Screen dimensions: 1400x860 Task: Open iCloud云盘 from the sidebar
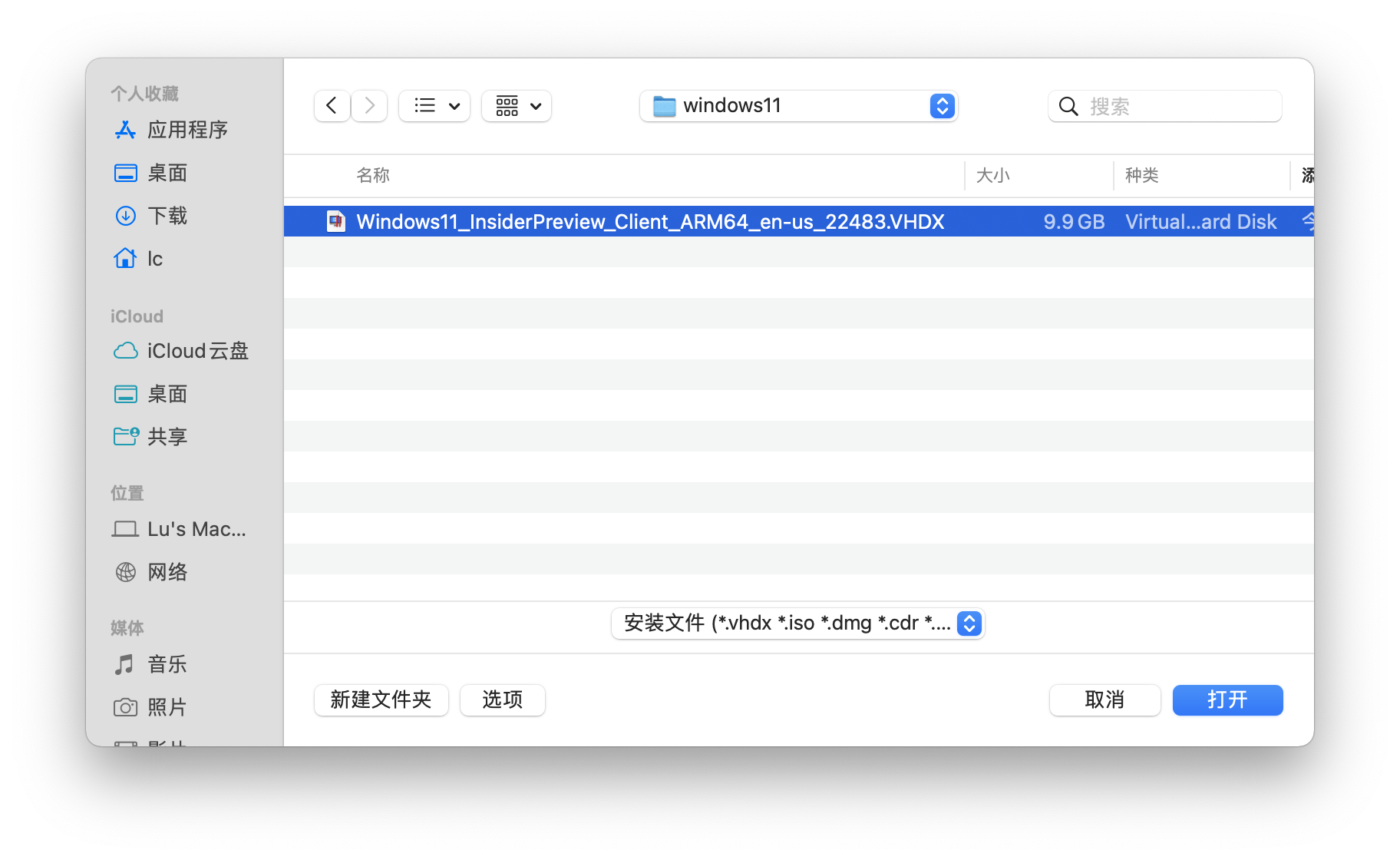pyautogui.click(x=197, y=351)
